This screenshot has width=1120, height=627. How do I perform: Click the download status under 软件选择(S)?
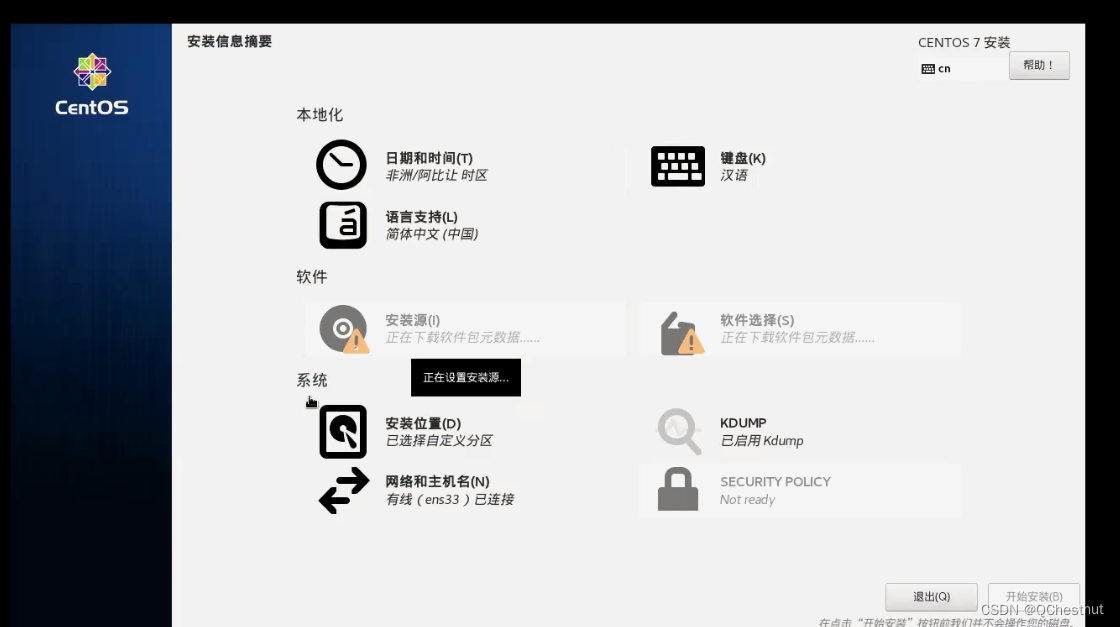pos(797,338)
